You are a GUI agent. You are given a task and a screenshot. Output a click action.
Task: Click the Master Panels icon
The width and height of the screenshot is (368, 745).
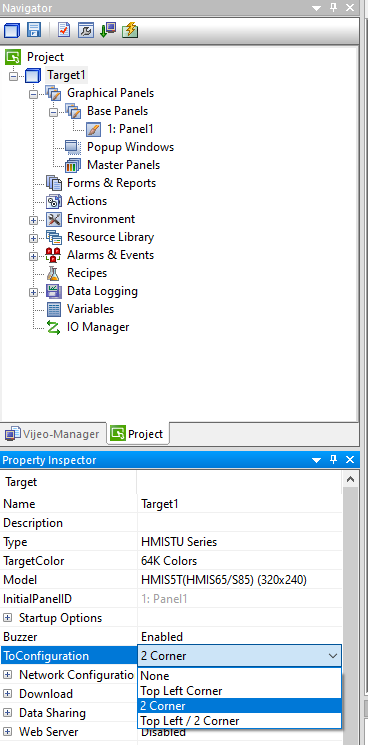click(x=73, y=165)
